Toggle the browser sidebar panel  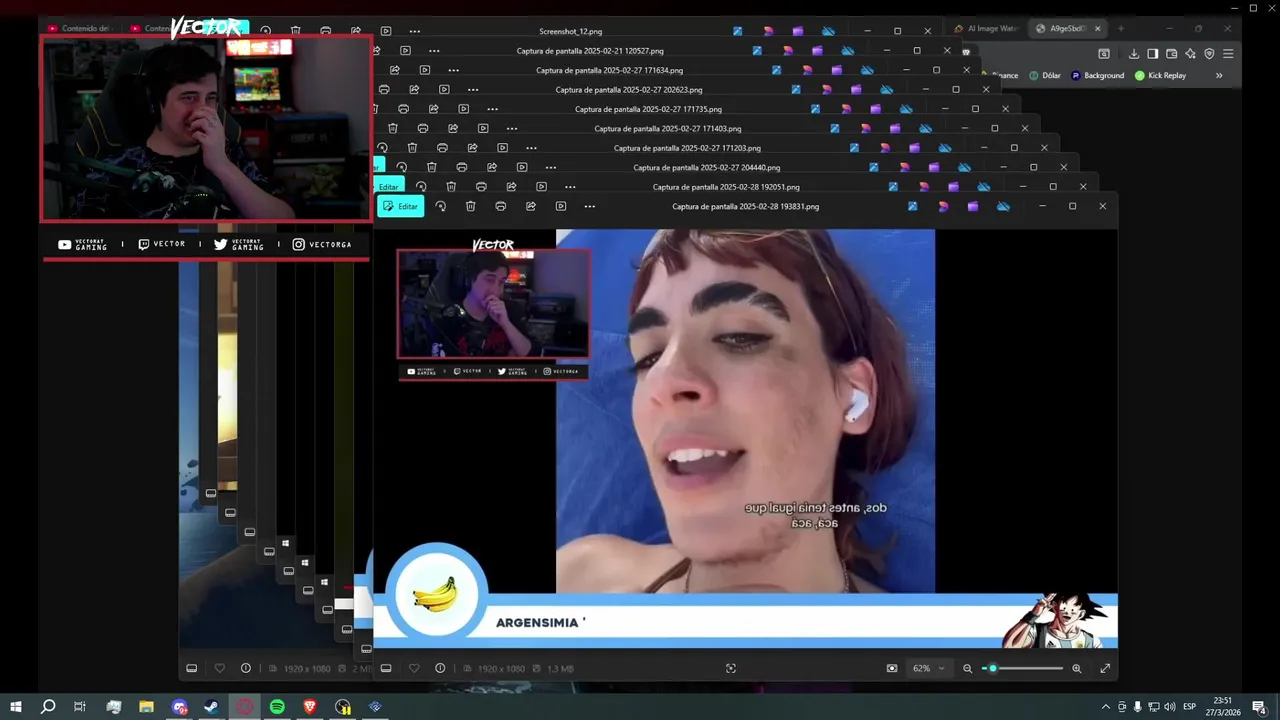1152,54
